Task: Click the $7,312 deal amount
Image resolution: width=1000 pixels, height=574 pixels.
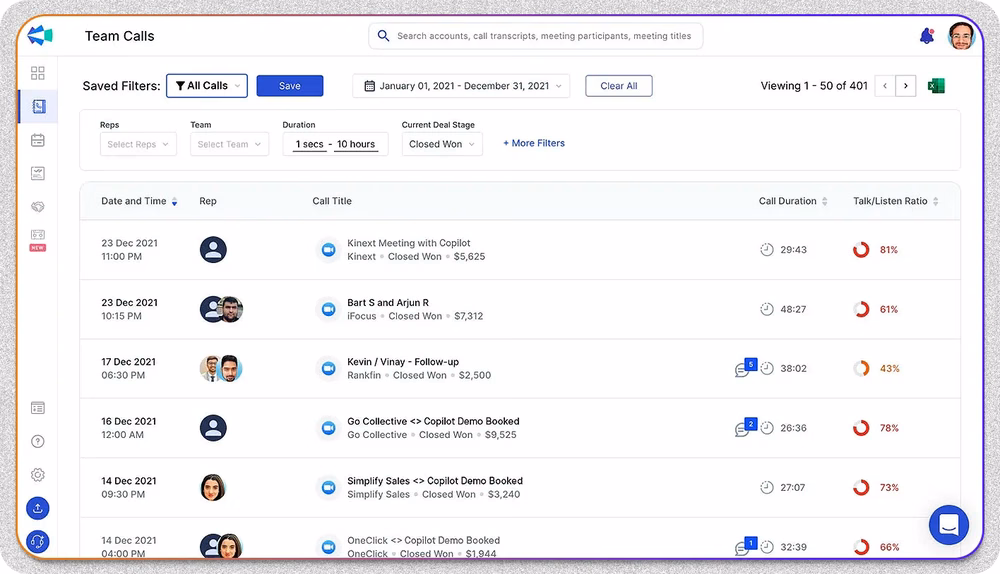Action: pos(469,316)
